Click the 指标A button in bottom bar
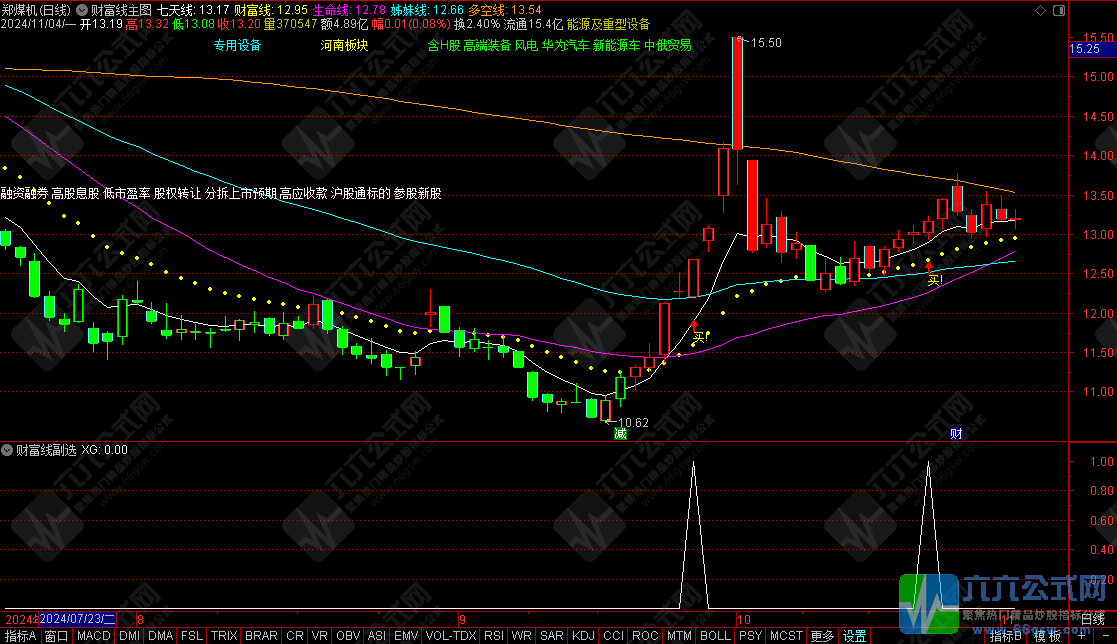This screenshot has width=1117, height=644. coord(20,636)
